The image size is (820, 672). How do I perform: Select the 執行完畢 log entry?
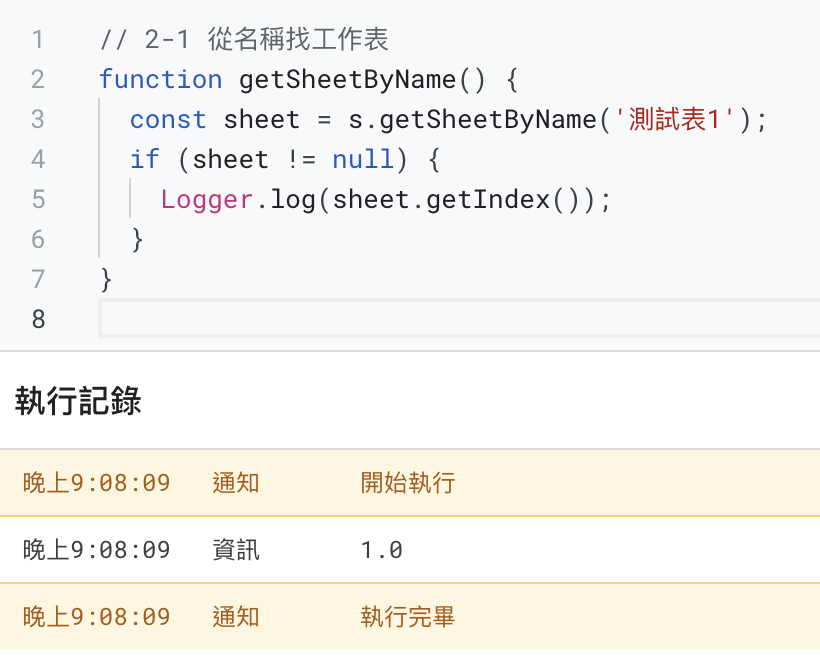pos(410,617)
